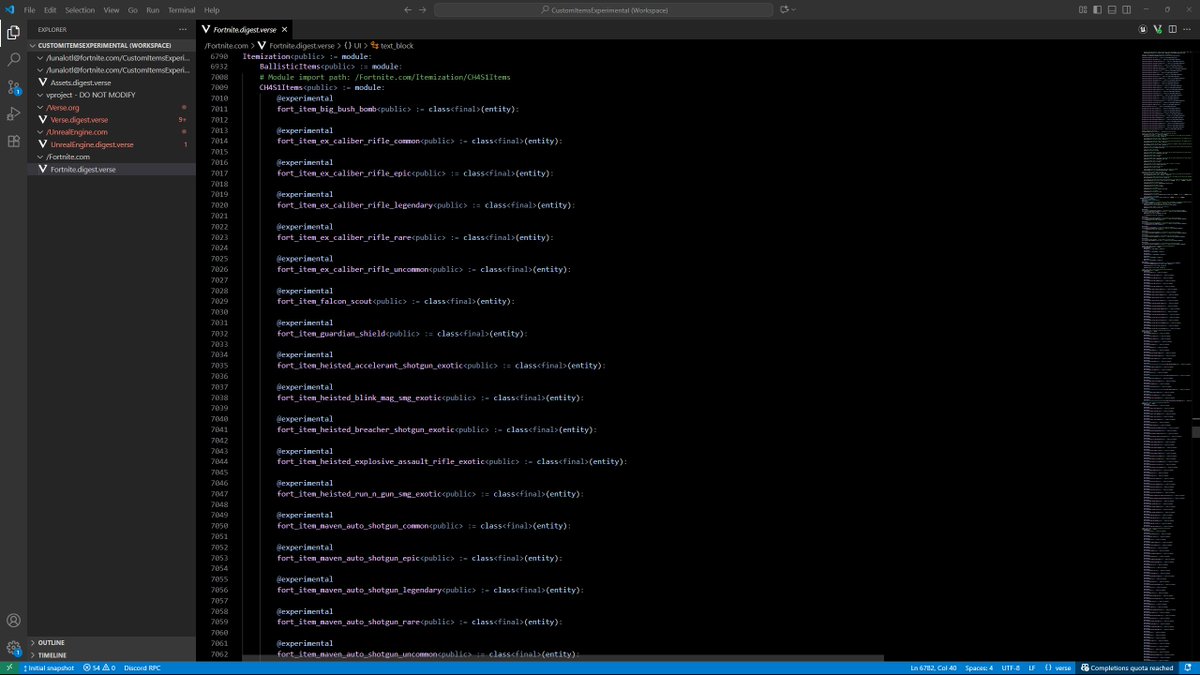The width and height of the screenshot is (1200, 675).
Task: Open the View menu
Action: coord(111,9)
